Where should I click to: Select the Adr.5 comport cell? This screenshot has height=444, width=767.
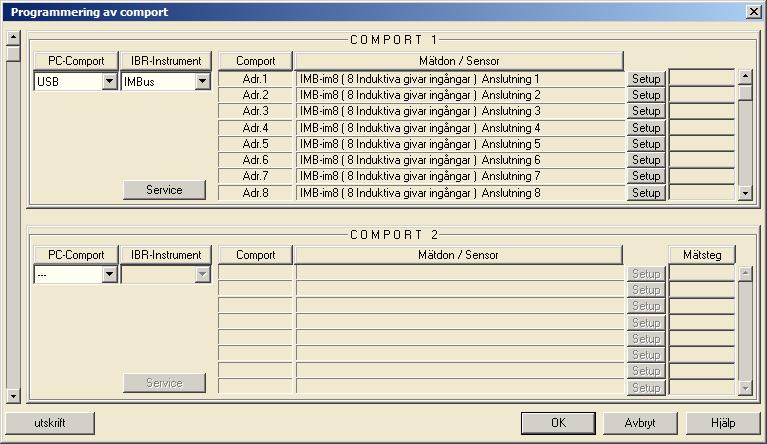[x=255, y=144]
